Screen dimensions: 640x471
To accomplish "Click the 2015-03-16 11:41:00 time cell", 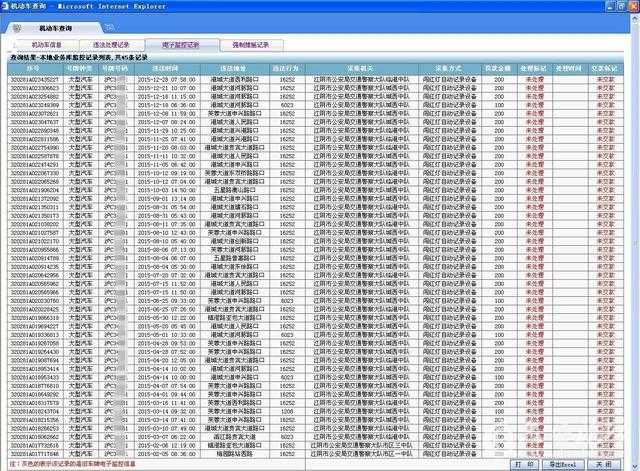I will (x=167, y=403).
